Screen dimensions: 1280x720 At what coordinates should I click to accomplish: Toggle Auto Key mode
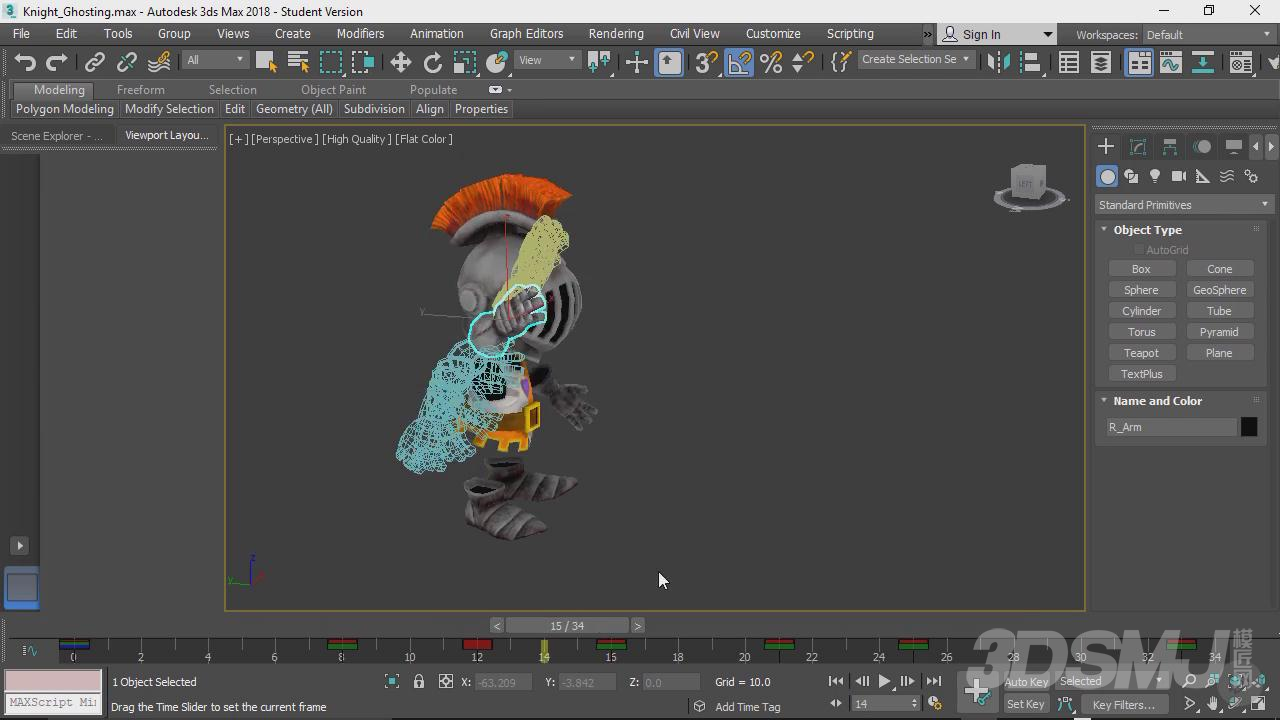coord(1026,682)
